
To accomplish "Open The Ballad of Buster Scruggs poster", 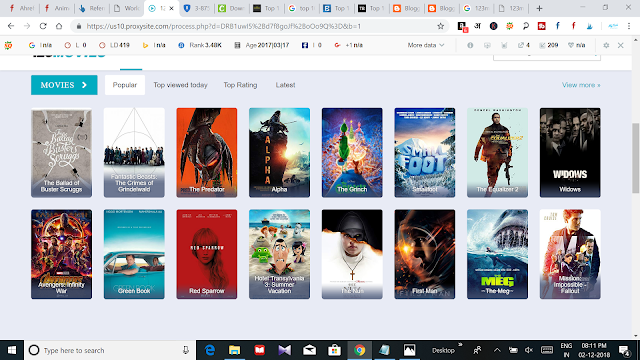I will [x=62, y=153].
